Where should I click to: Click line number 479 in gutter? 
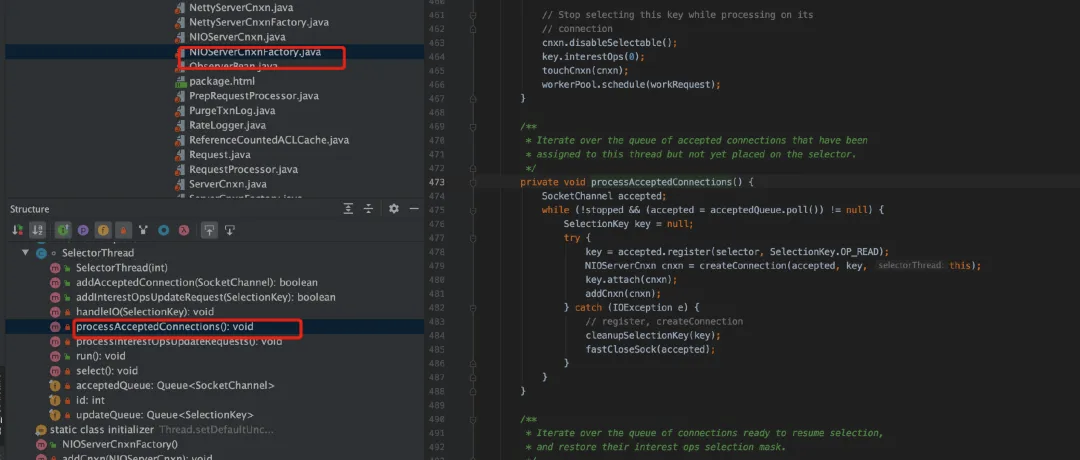[x=436, y=266]
